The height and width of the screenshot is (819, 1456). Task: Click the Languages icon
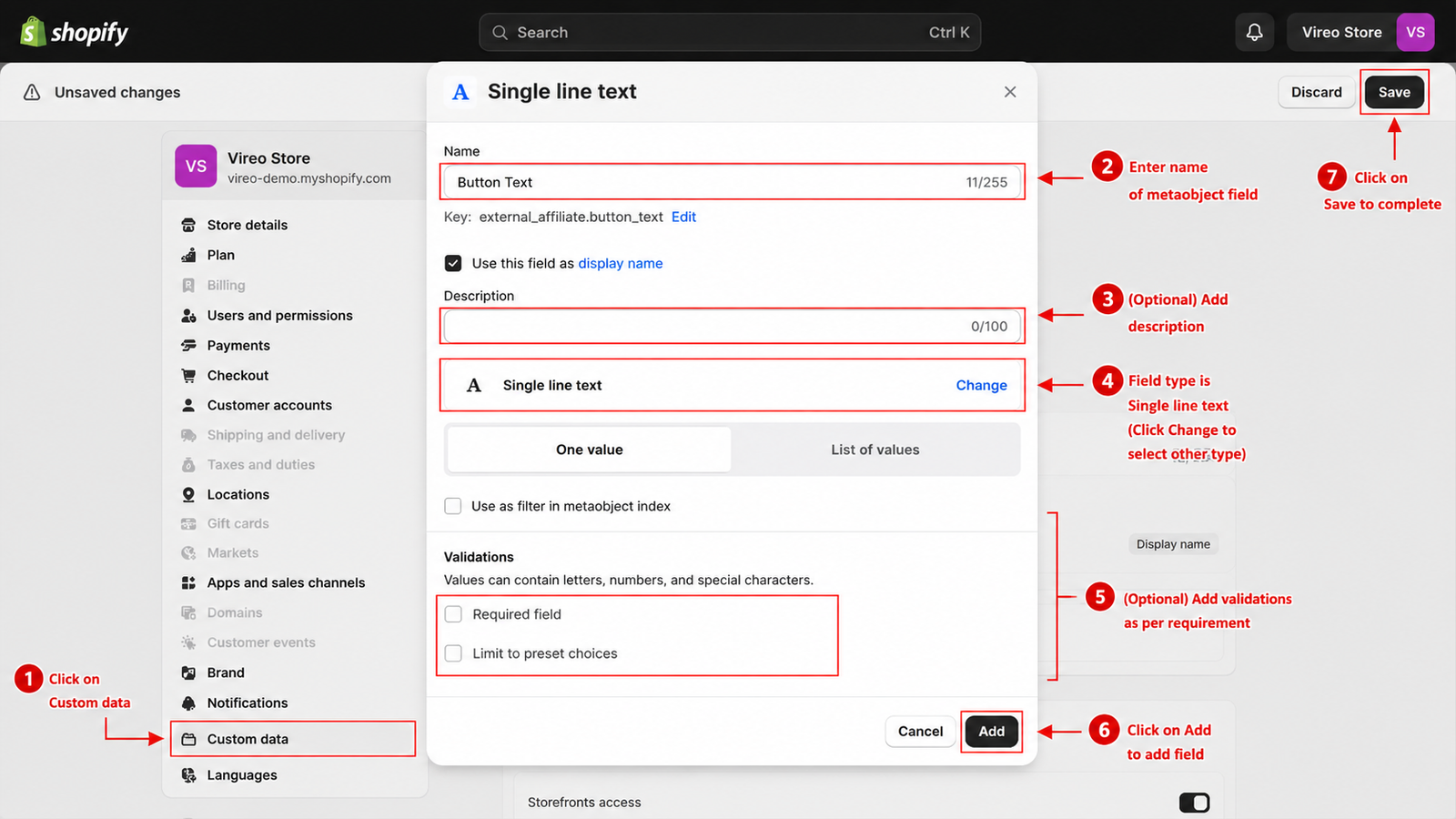tap(188, 775)
